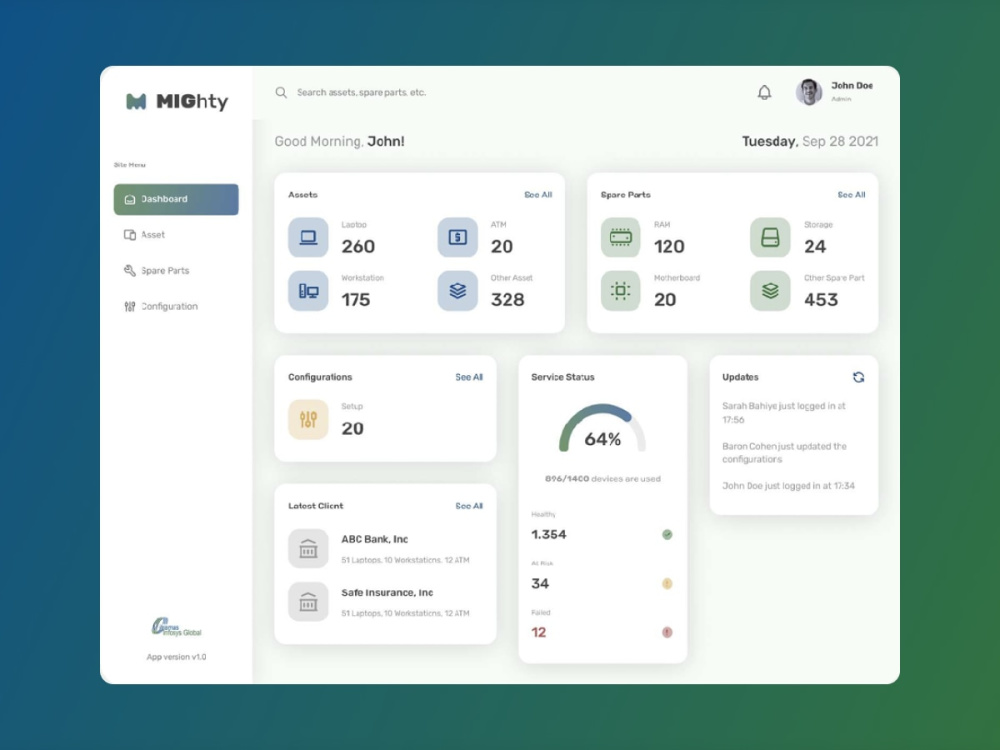Click the Setup sliders icon

(308, 420)
